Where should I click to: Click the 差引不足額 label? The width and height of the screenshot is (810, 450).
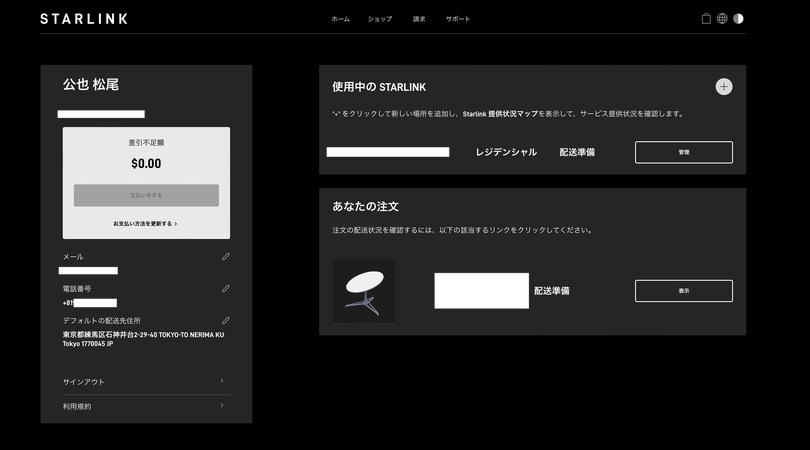pos(146,143)
